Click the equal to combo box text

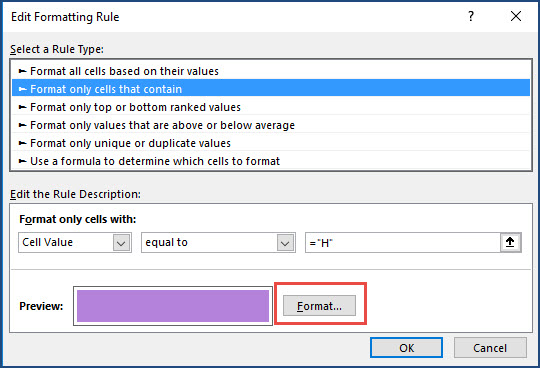click(167, 243)
